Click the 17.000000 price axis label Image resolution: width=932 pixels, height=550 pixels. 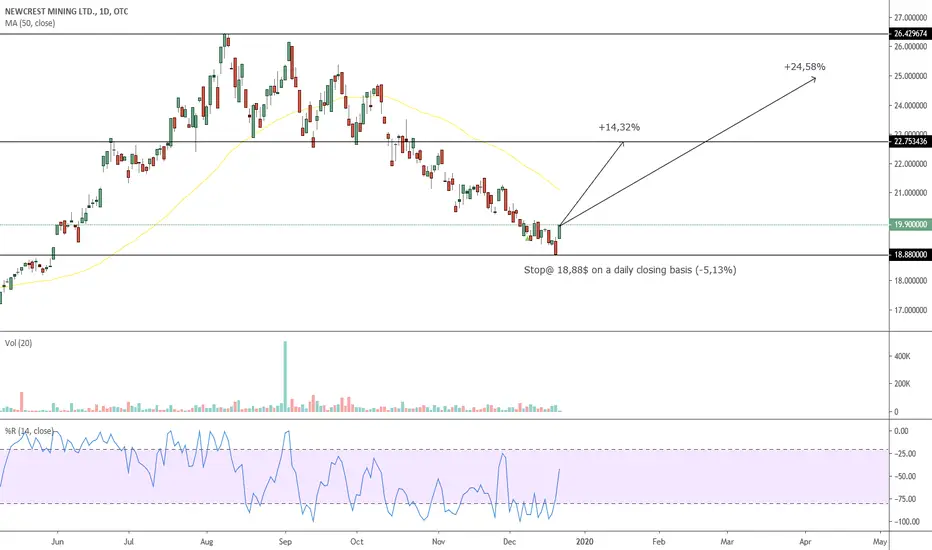click(911, 310)
